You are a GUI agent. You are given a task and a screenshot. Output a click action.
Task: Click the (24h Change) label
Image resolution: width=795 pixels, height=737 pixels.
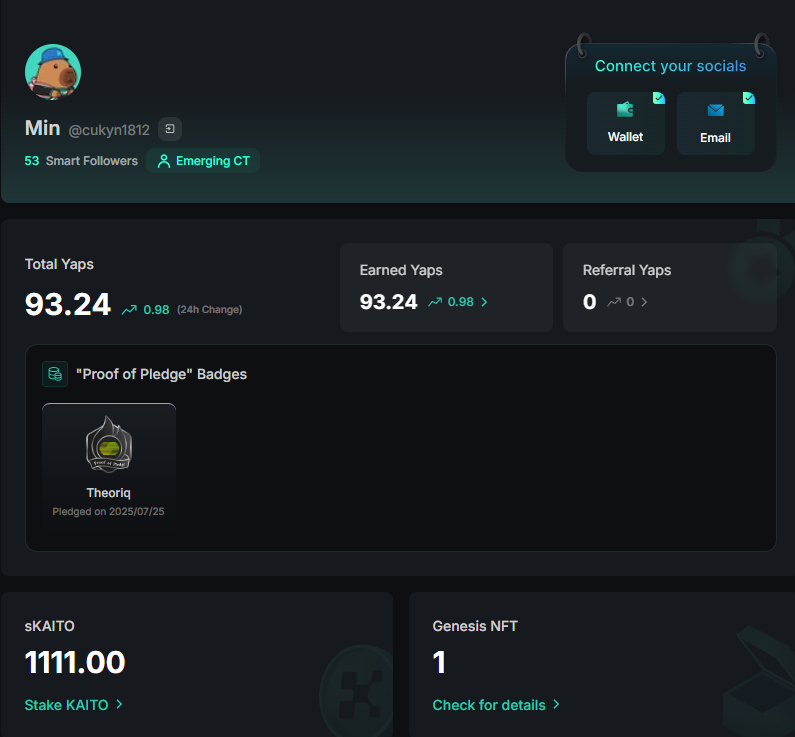pyautogui.click(x=209, y=310)
